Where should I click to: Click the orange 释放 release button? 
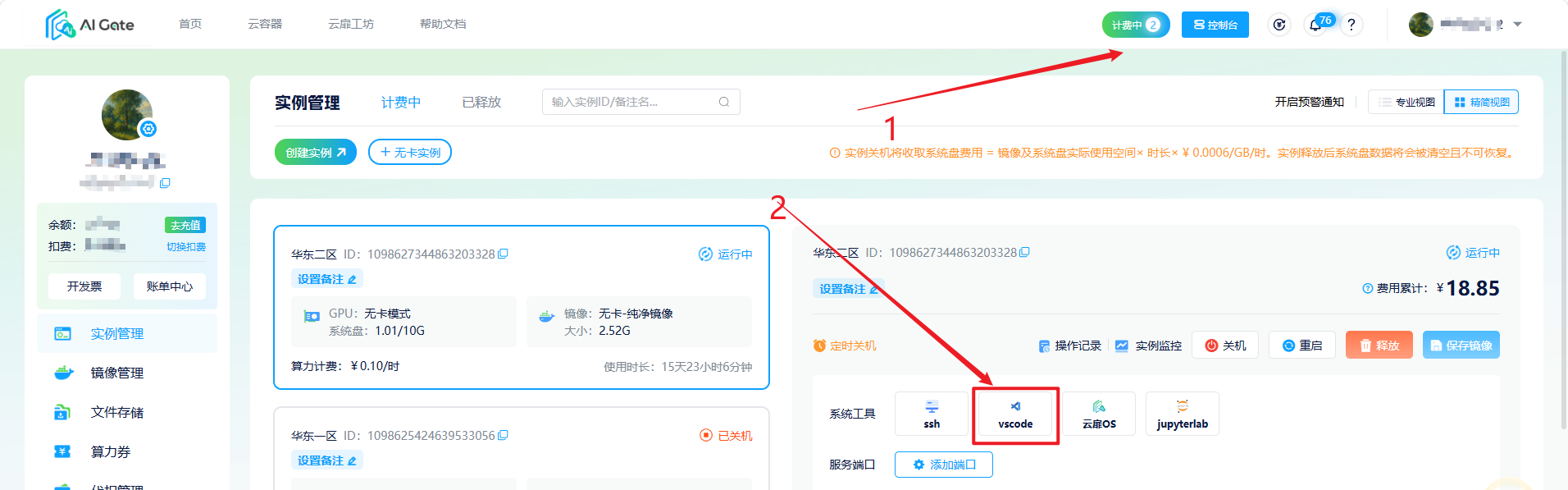coord(1379,346)
